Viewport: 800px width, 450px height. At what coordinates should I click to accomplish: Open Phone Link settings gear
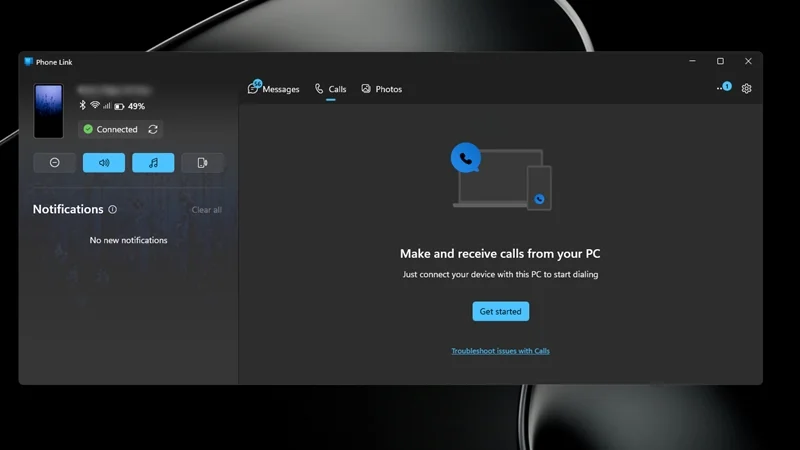[x=746, y=88]
